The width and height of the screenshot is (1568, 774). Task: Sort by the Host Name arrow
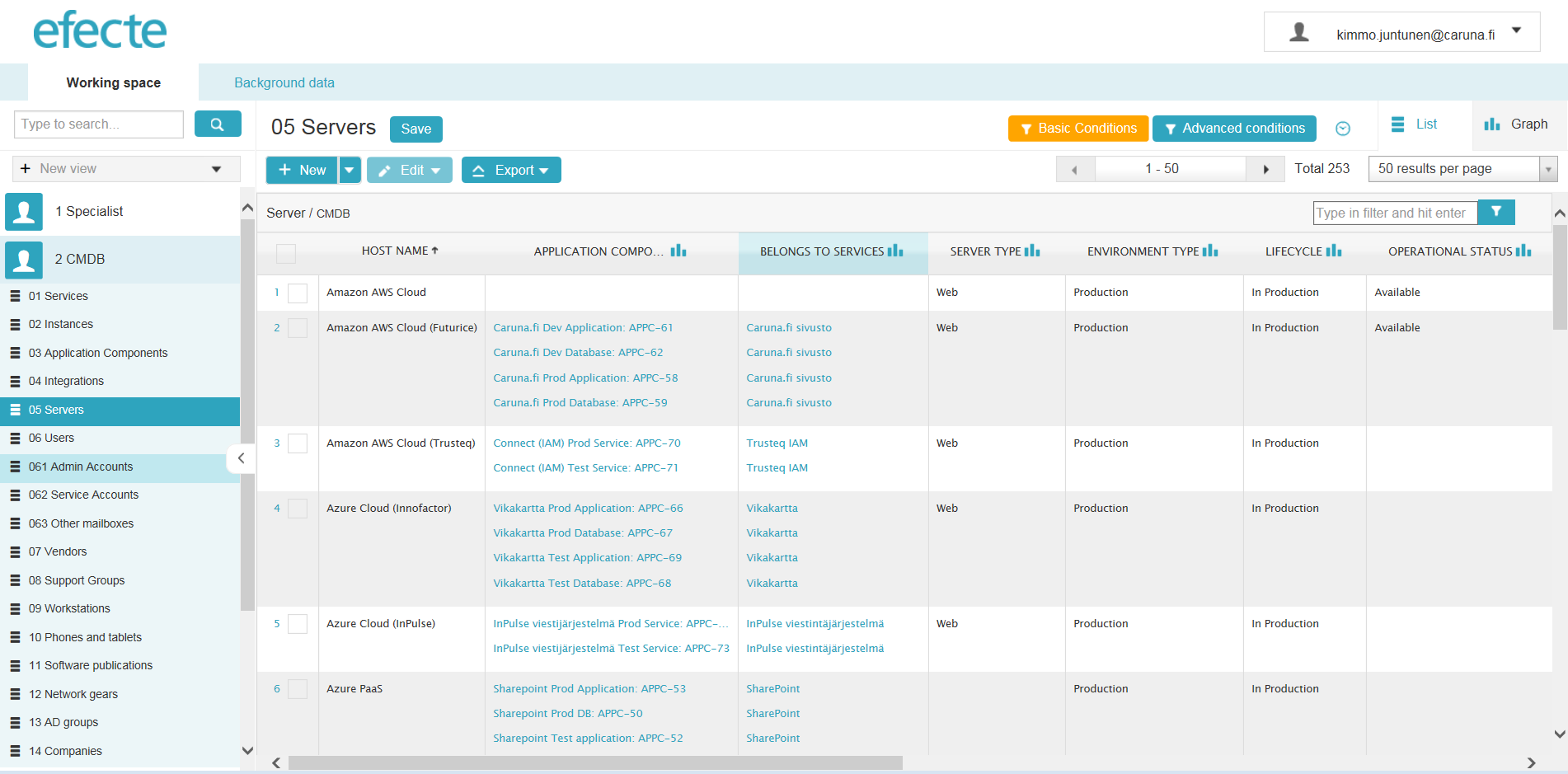(x=435, y=250)
